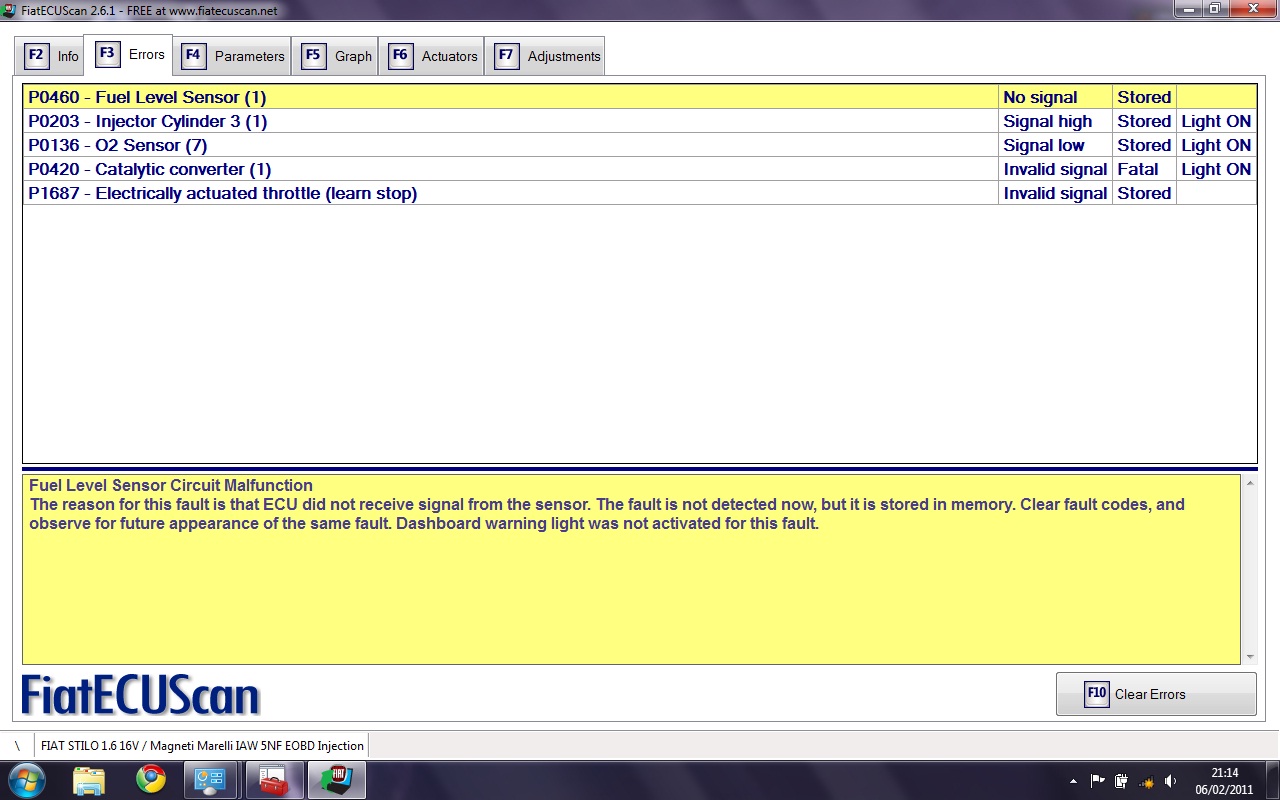Screen dimensions: 1280x800
Task: Select the P1687 Electrically actuated throttle error
Action: click(640, 193)
